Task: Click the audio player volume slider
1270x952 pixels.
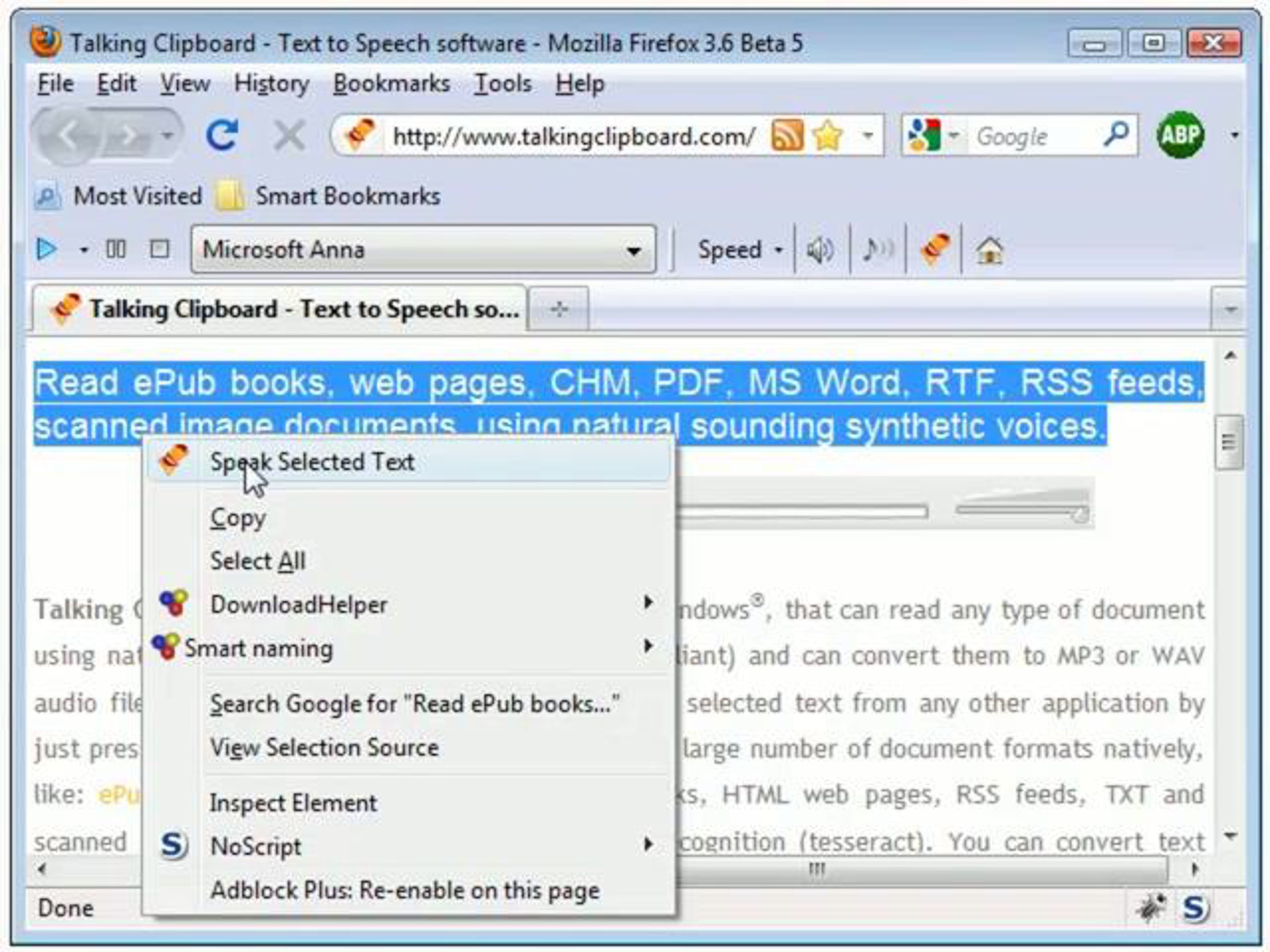Action: coord(1023,507)
